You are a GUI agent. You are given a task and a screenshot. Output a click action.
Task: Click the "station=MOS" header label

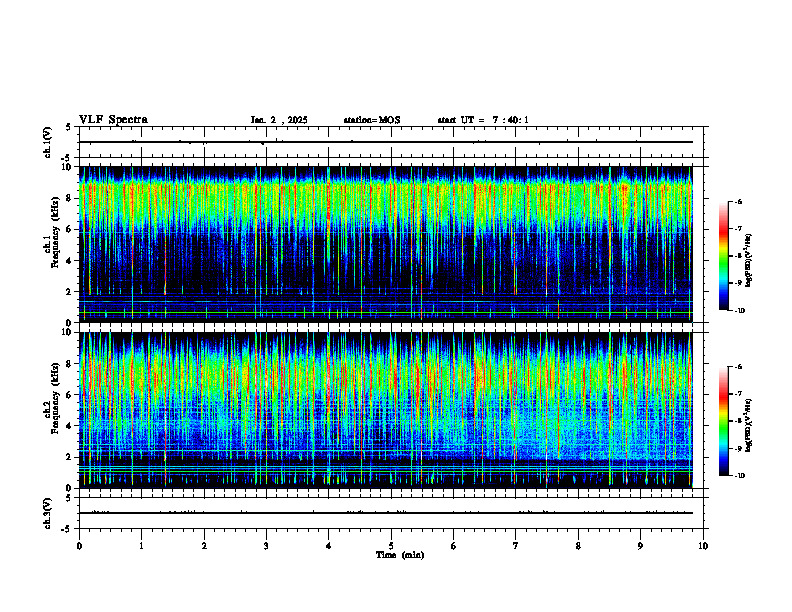(372, 120)
